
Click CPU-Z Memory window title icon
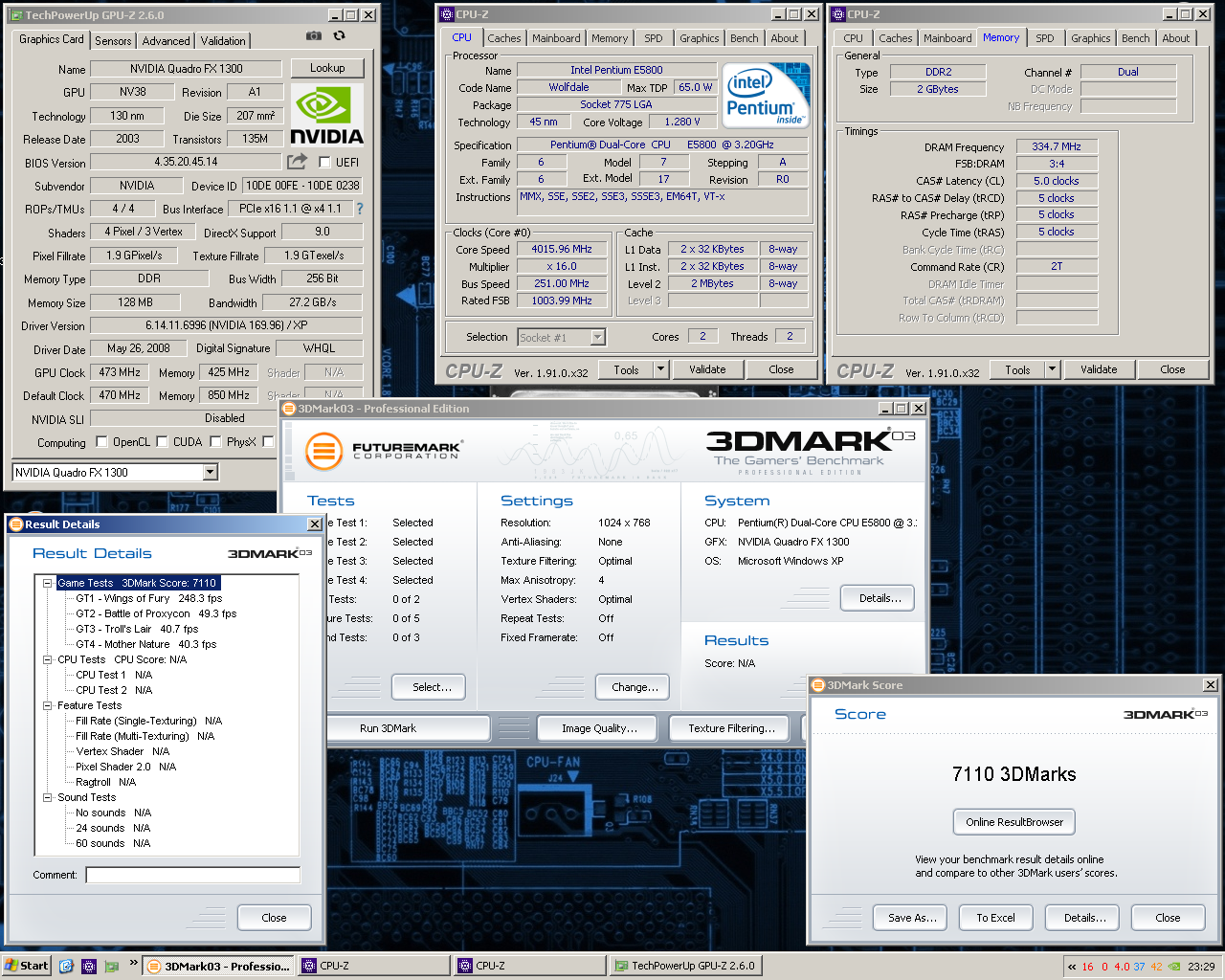pyautogui.click(x=838, y=14)
